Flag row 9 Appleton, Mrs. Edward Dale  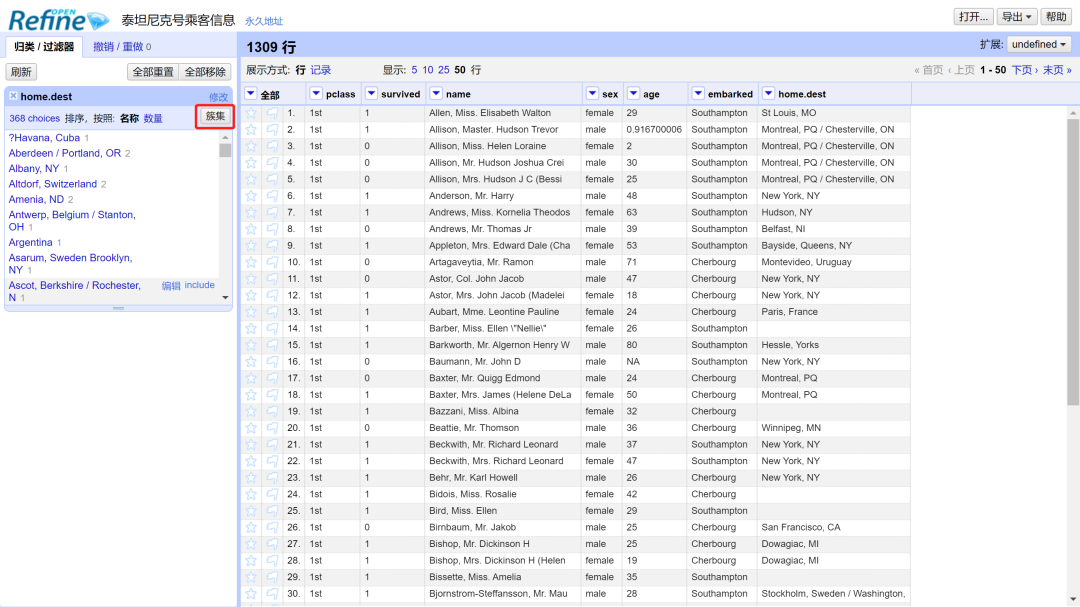click(x=273, y=245)
